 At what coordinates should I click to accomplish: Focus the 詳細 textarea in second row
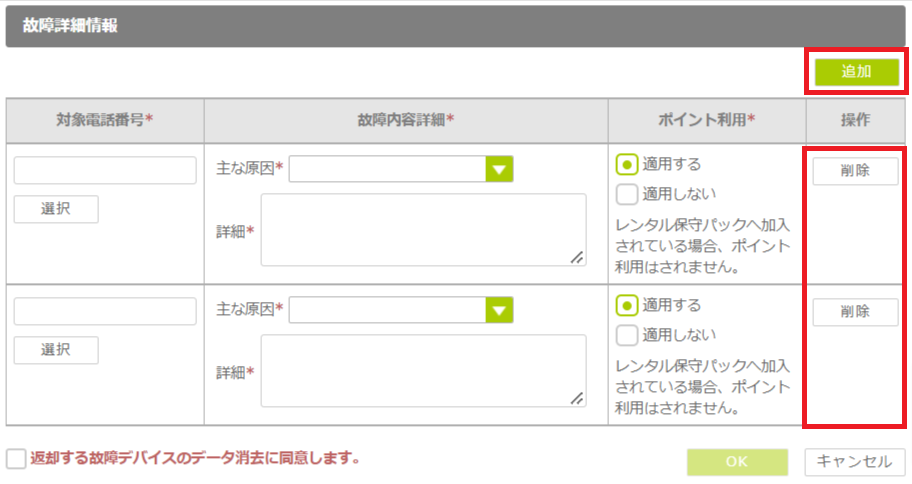pyautogui.click(x=422, y=371)
